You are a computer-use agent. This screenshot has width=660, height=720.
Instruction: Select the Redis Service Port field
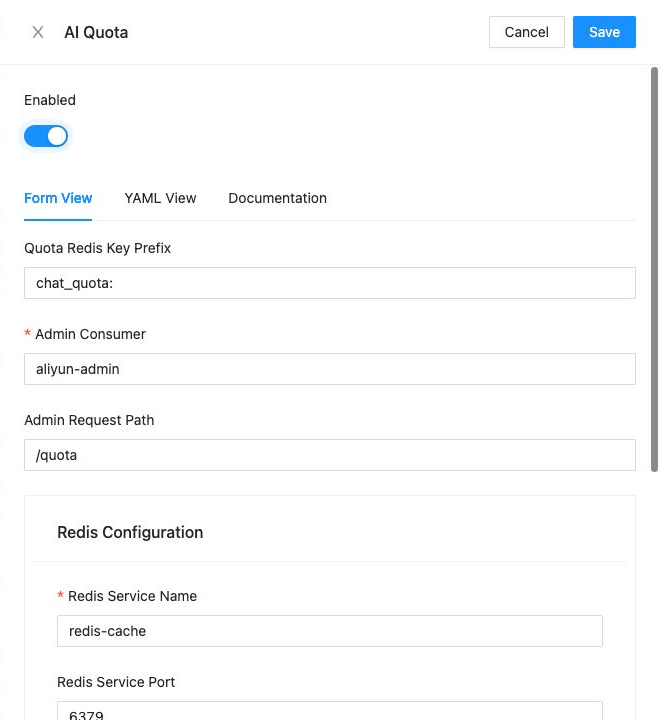click(330, 711)
